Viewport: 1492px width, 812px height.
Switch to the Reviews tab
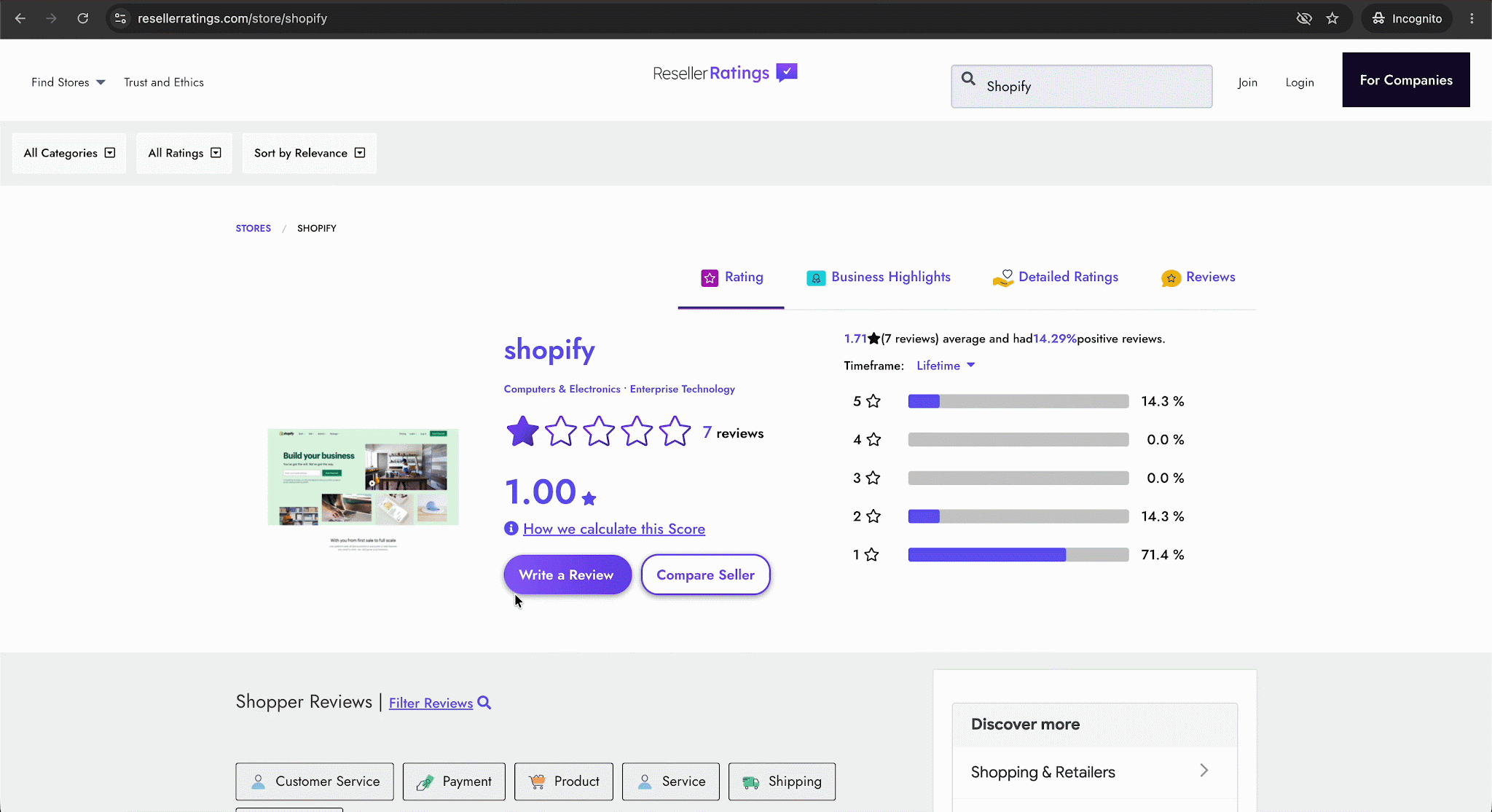point(1198,277)
